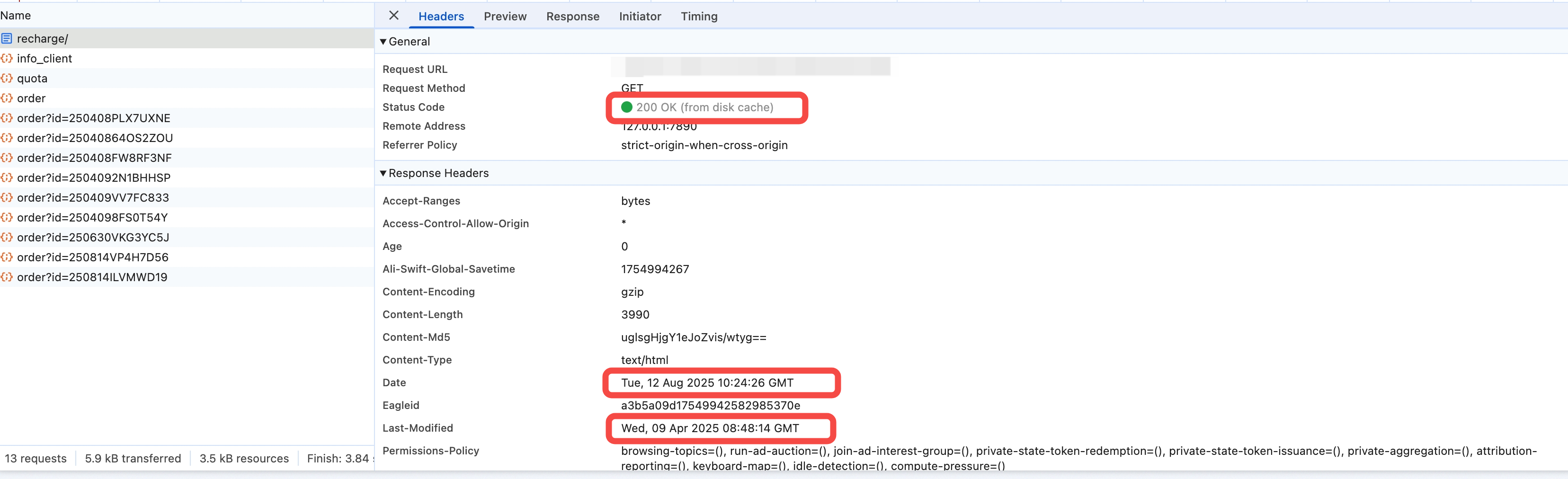
Task: Select the plain order request
Action: [187, 98]
